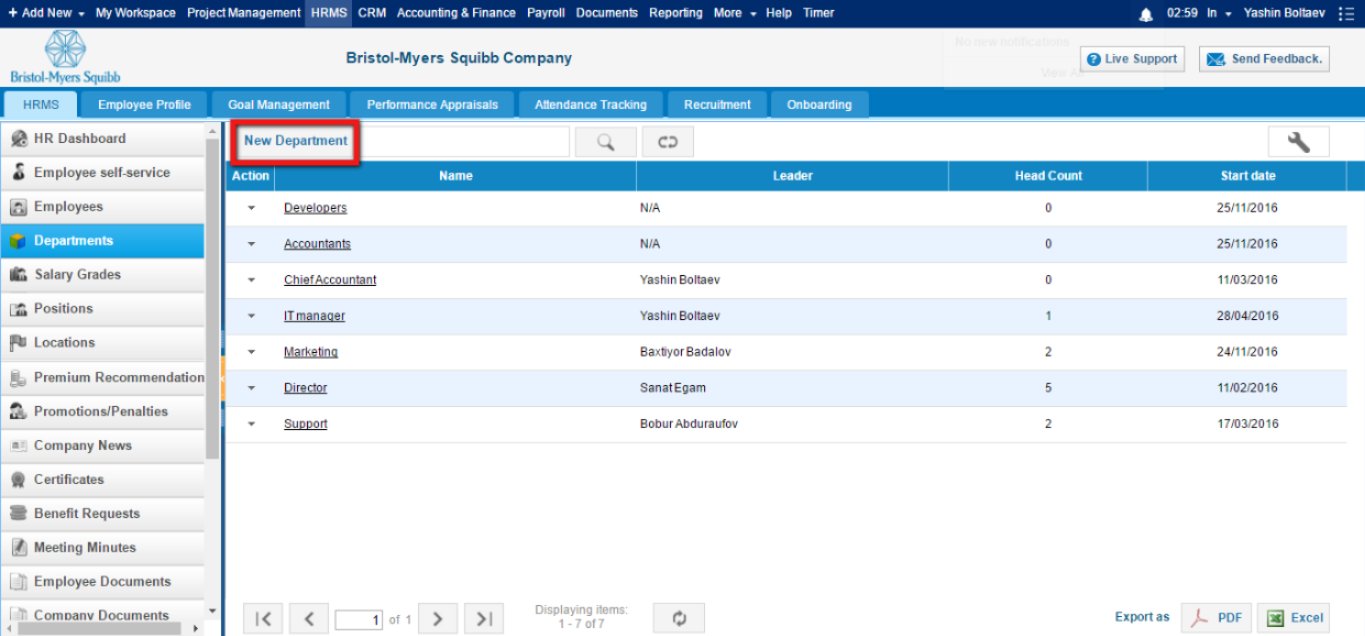Expand action menu for Marketing row
Screen dimensions: 1365x636
251,353
